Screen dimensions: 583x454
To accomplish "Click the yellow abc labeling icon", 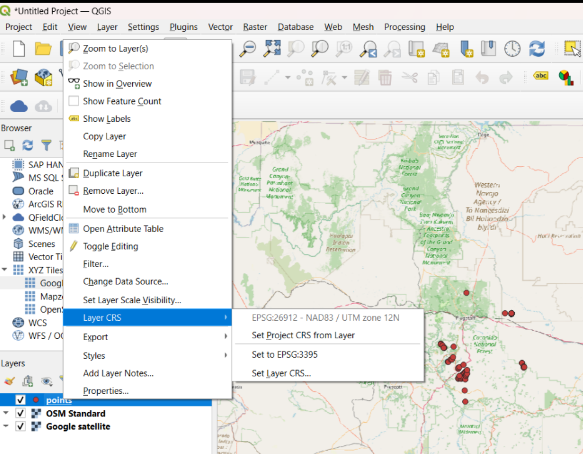I will (x=541, y=76).
